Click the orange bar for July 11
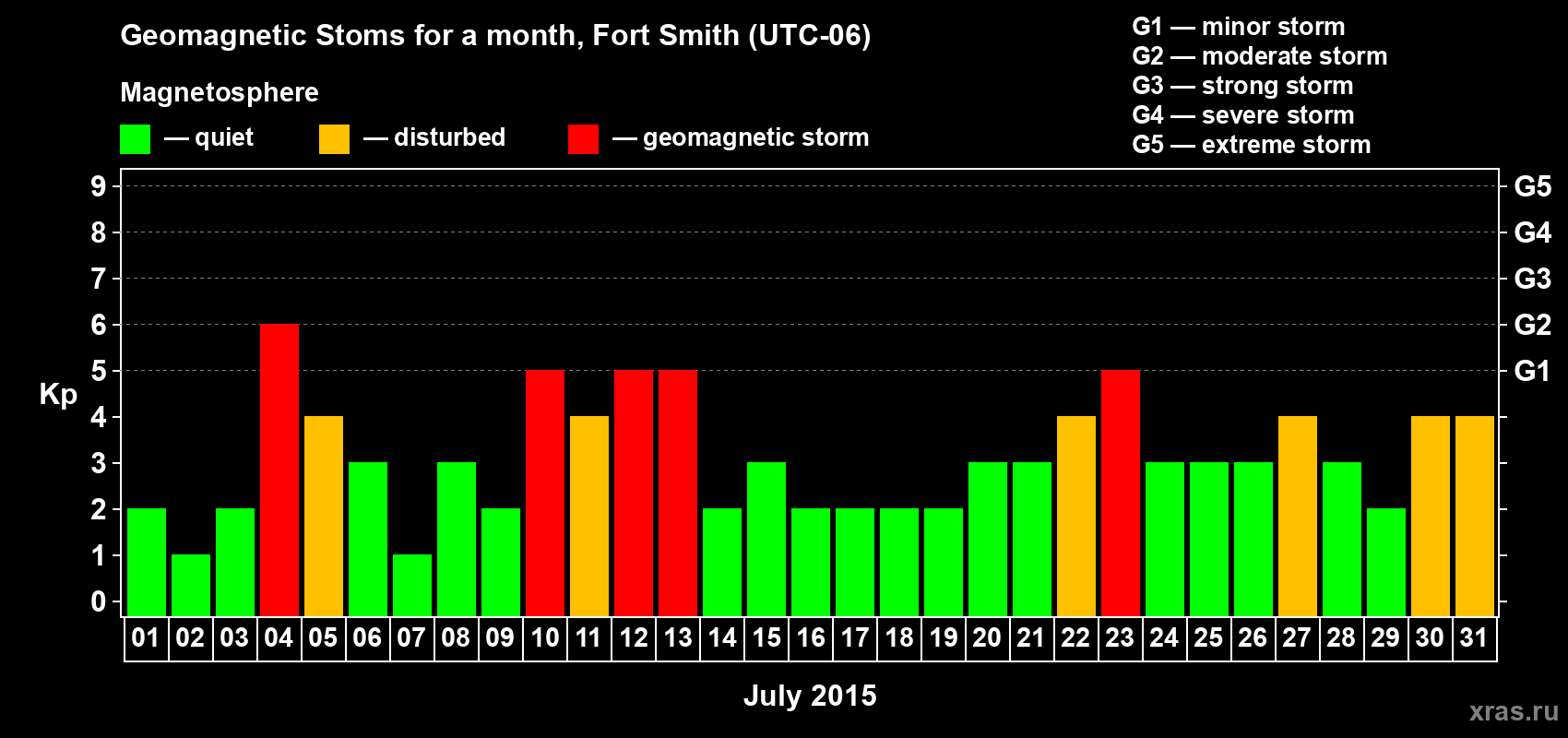 [x=589, y=516]
